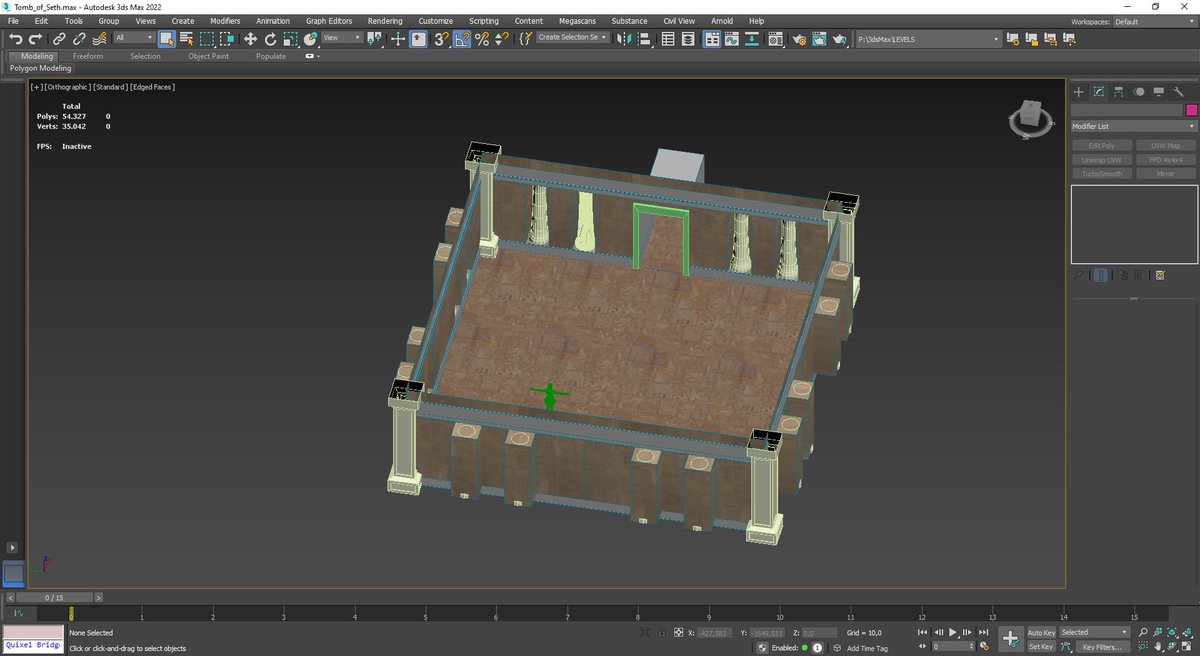Open the Rendering menu

tap(385, 21)
